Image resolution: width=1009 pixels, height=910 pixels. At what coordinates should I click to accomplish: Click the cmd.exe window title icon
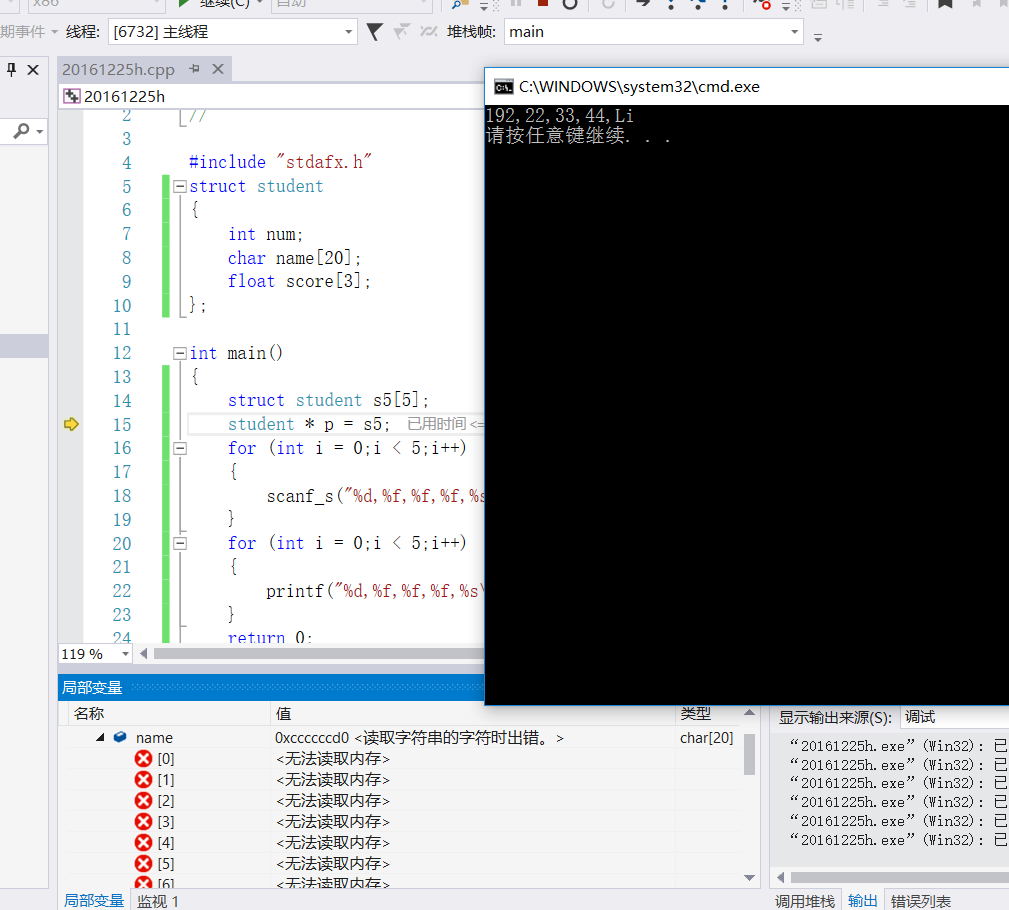(503, 87)
